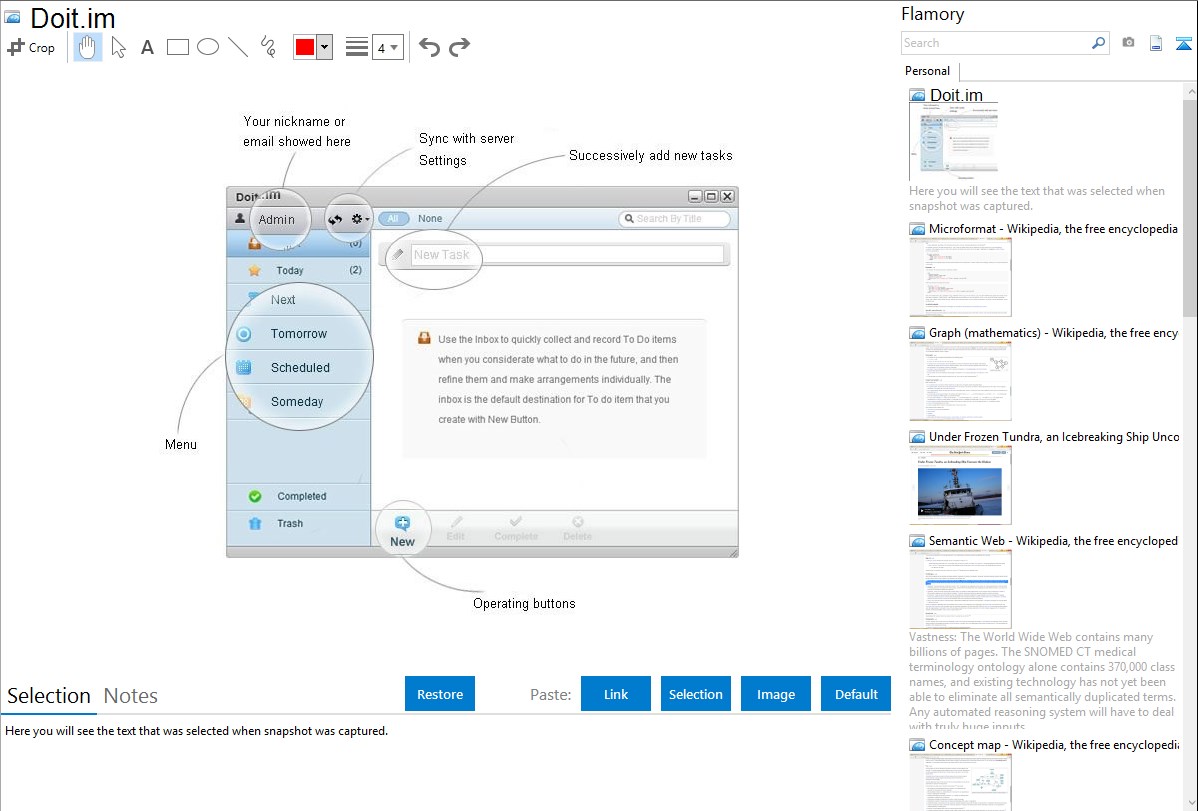Click the Graph (mathematics) - Wikipedia title
1198x811 pixels.
click(1053, 333)
